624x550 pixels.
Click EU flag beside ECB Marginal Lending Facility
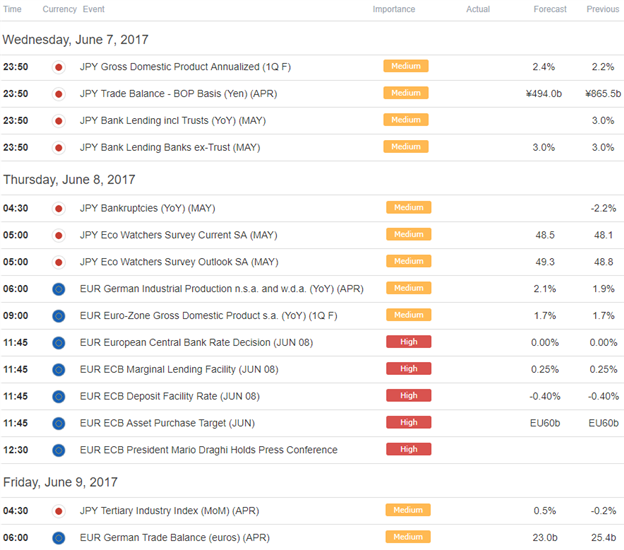pos(58,370)
